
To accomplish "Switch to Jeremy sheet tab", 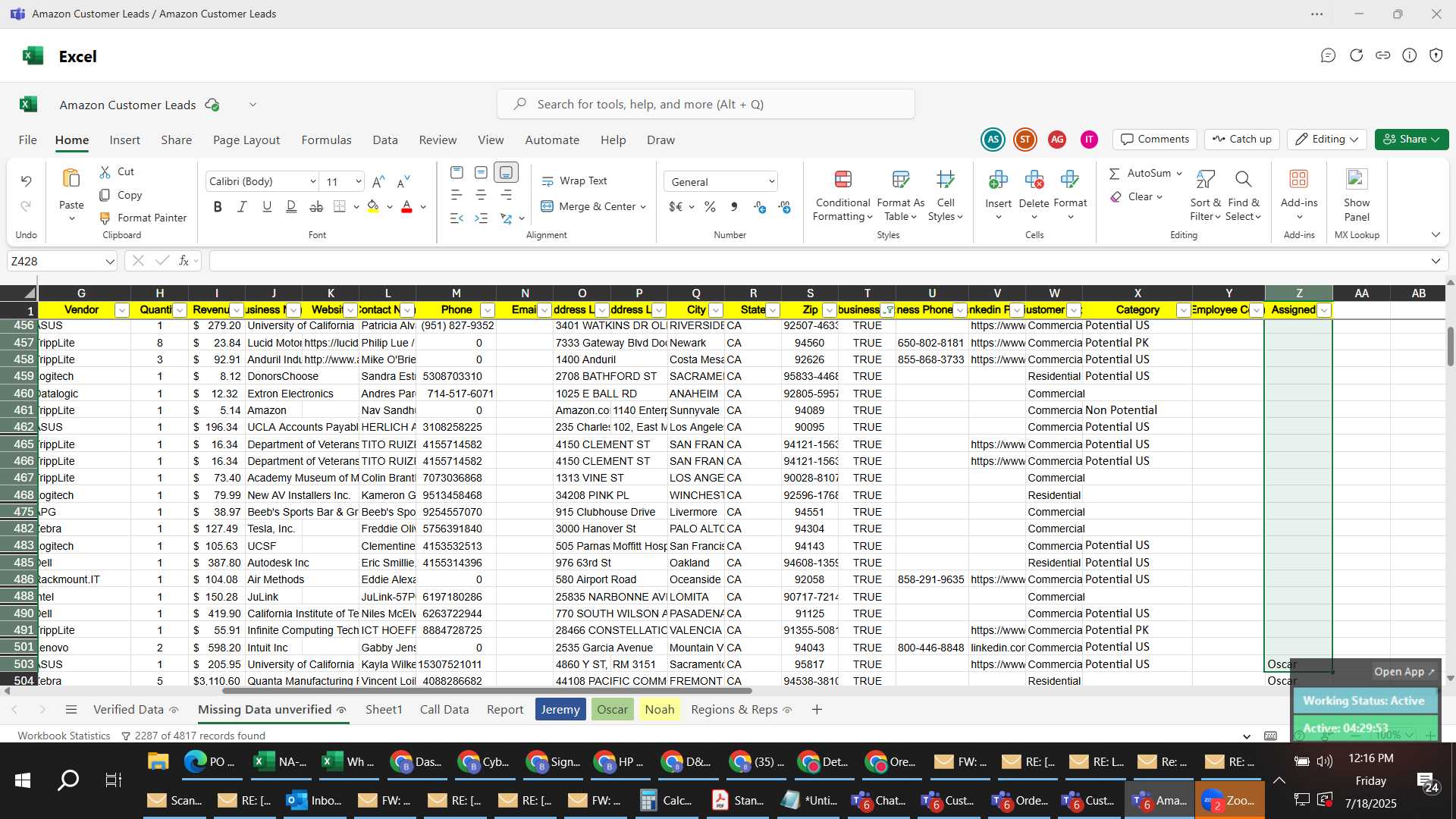I will 560,710.
